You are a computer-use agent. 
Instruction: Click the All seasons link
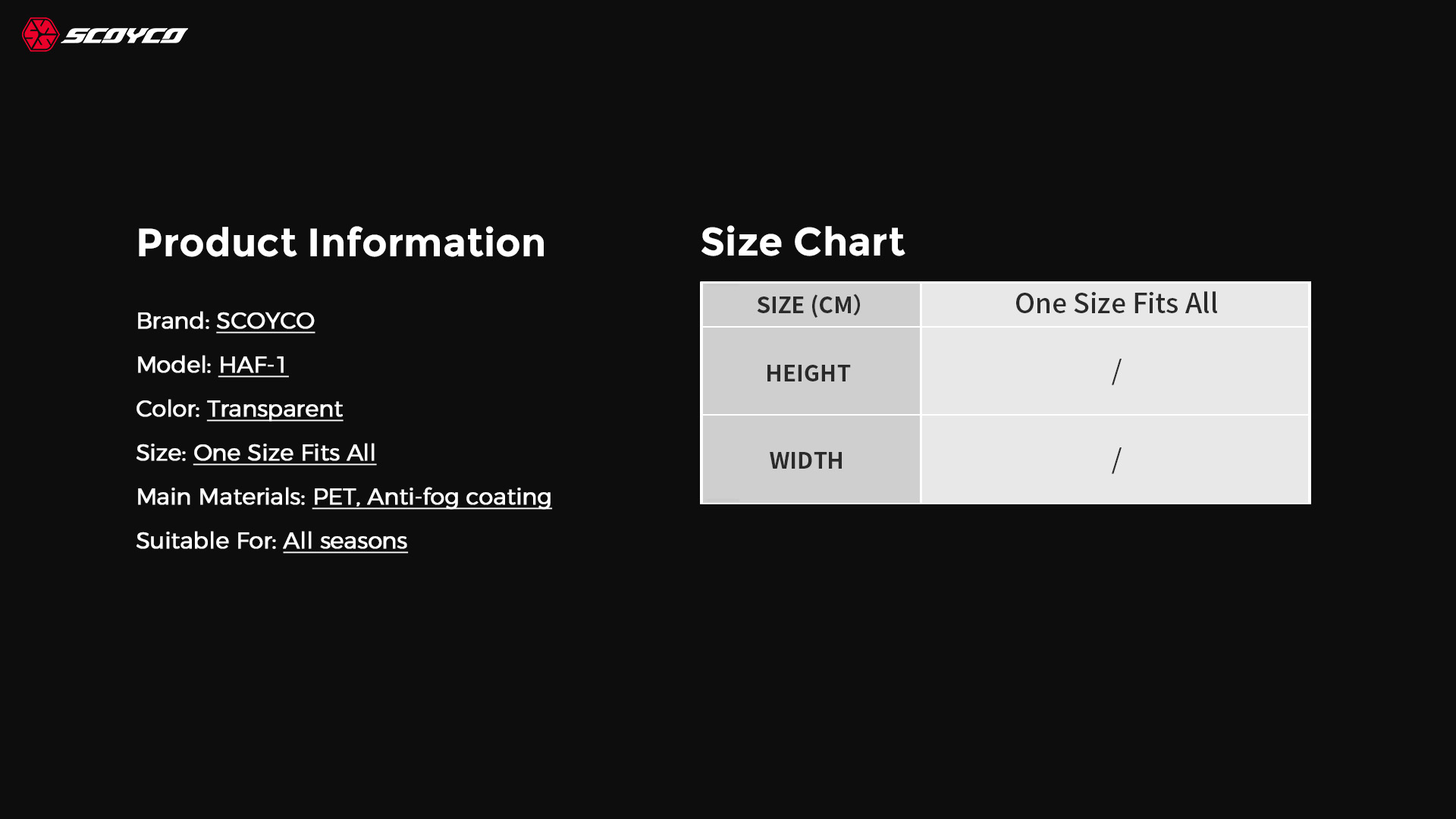tap(345, 541)
